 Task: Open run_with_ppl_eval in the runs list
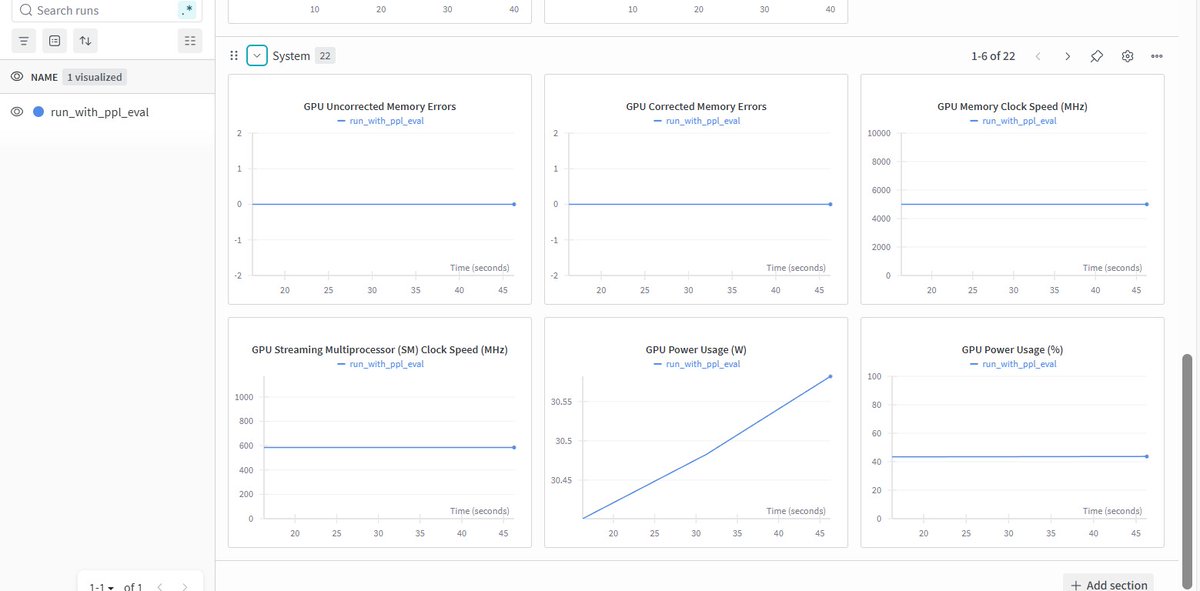pos(100,112)
